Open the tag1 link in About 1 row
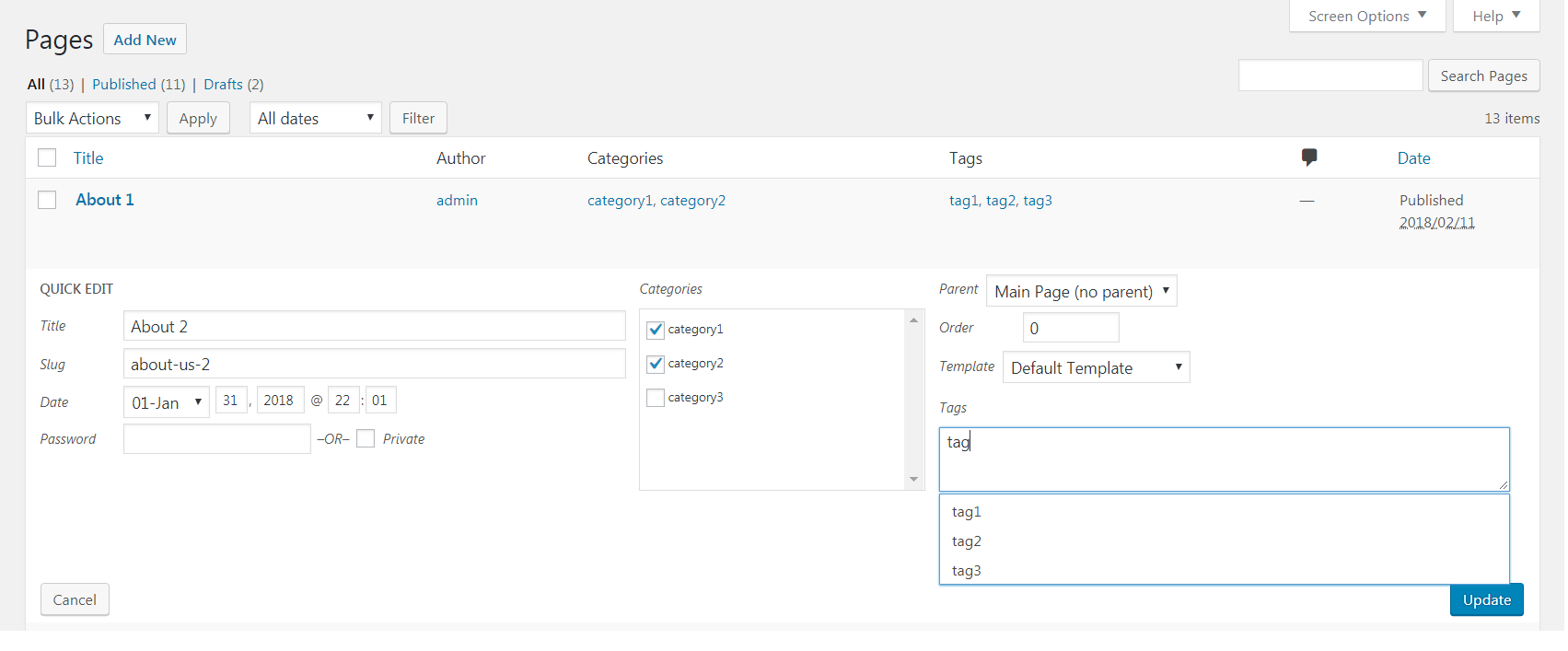The image size is (1568, 651). [x=963, y=201]
